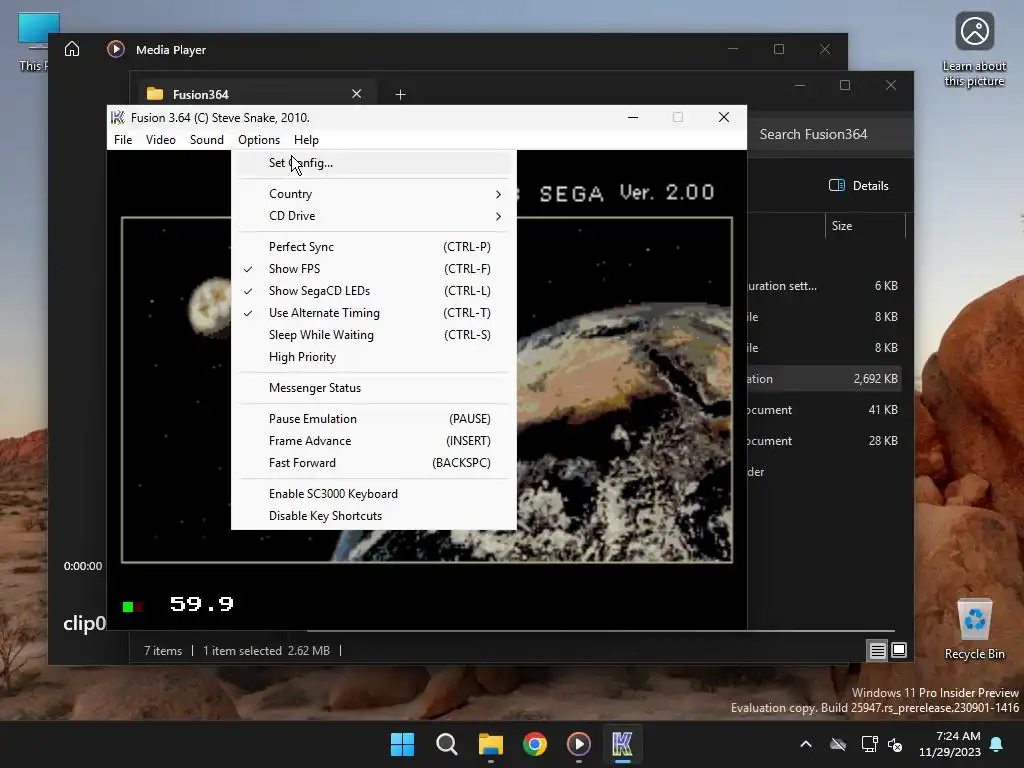The width and height of the screenshot is (1024, 768).
Task: Click the Search Fusion364 field
Action: [x=829, y=135]
